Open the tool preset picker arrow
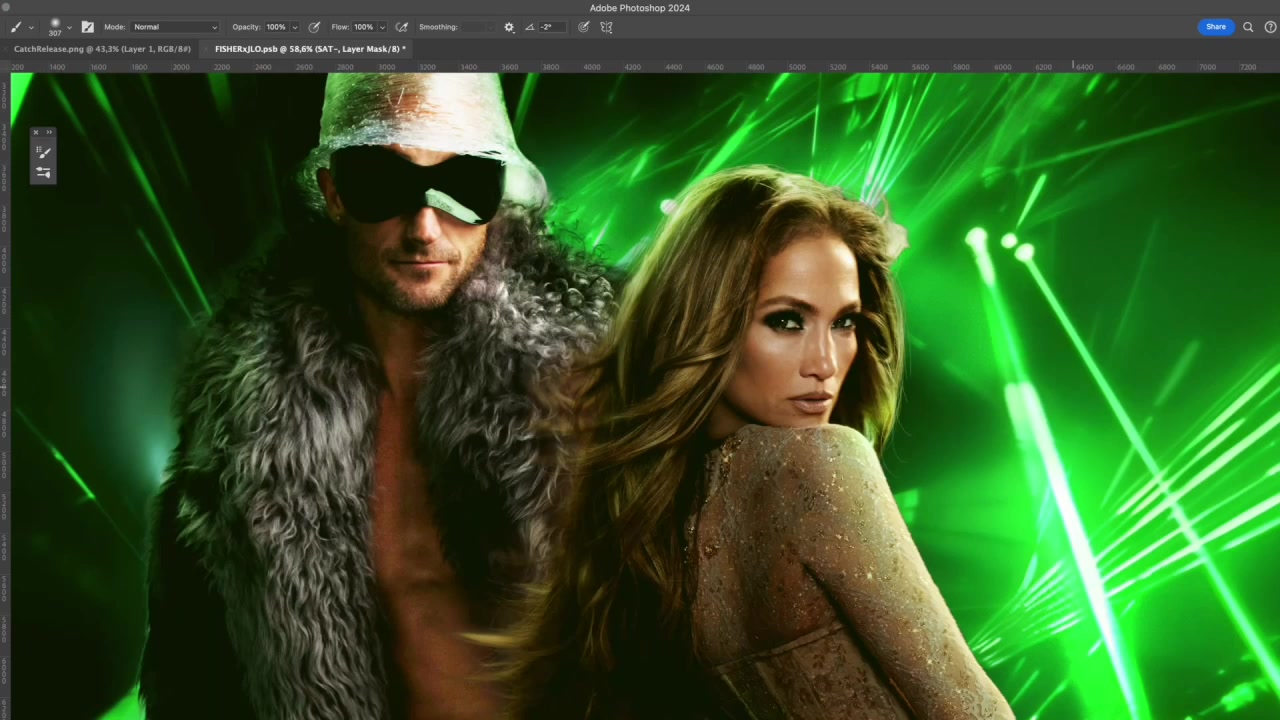The height and width of the screenshot is (720, 1280). 31,28
